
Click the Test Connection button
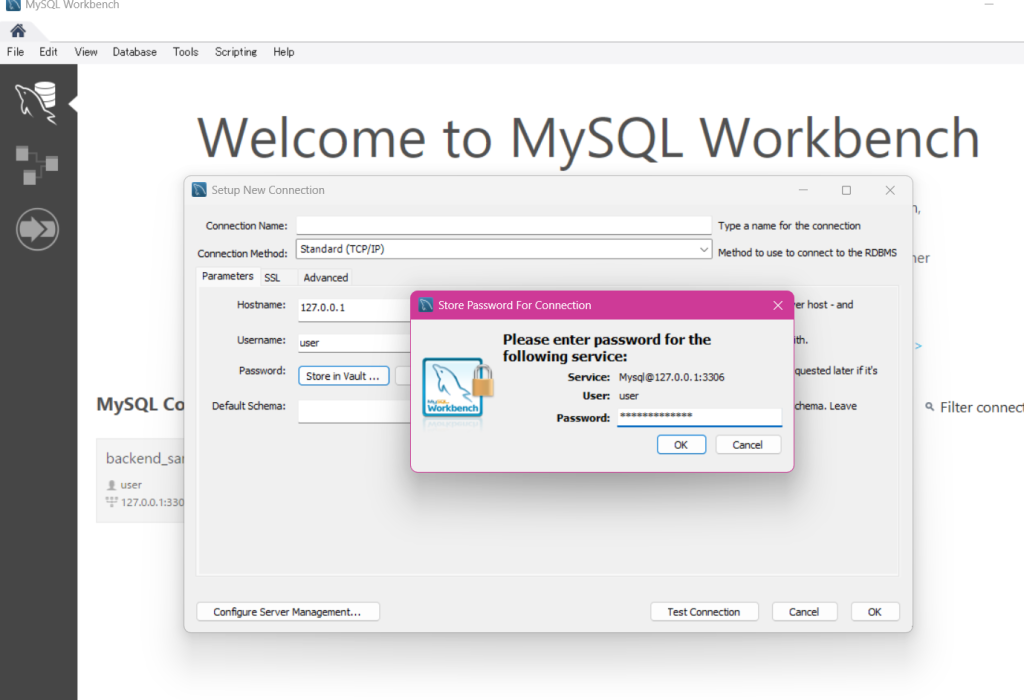[704, 612]
